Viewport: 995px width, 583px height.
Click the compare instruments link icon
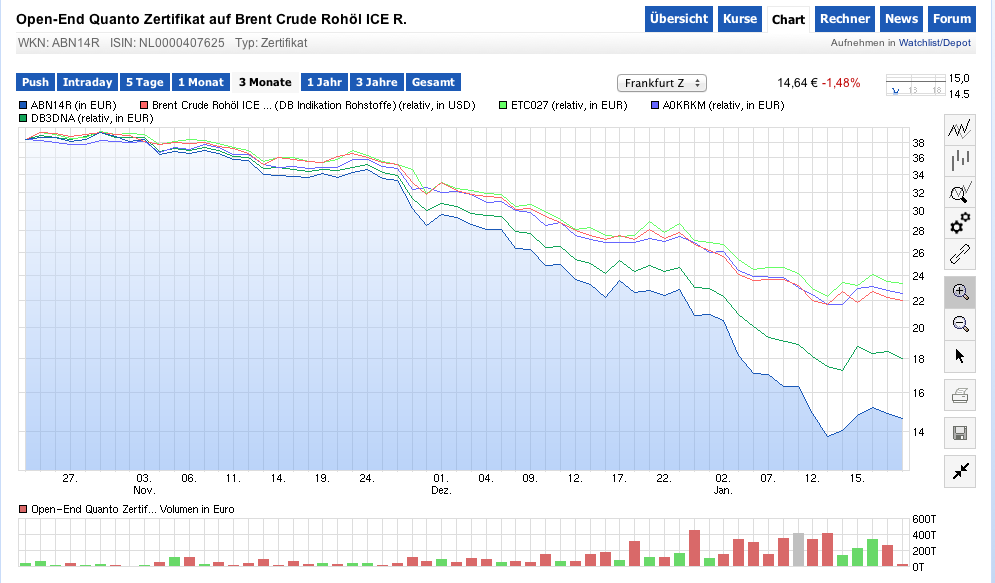pyautogui.click(x=959, y=255)
